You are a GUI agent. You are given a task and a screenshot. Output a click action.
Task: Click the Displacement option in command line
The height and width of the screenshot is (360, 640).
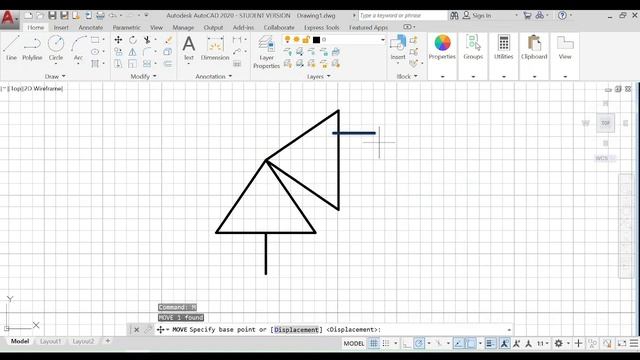click(x=296, y=329)
